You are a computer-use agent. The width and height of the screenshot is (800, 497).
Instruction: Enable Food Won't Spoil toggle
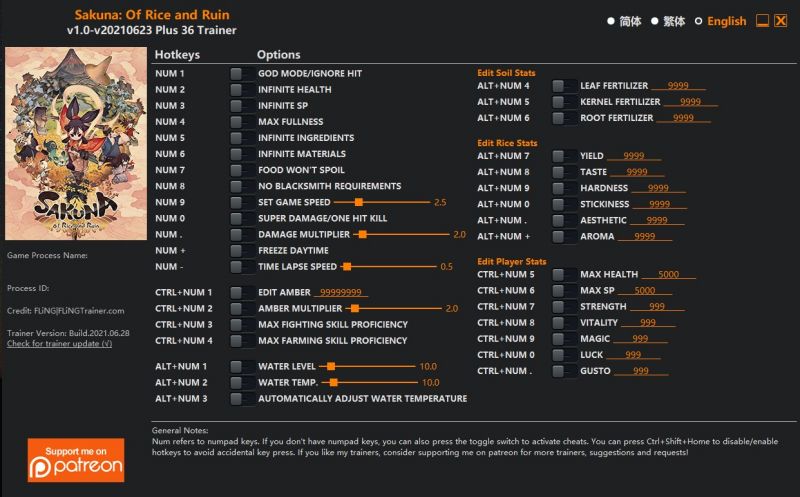[x=242, y=170]
